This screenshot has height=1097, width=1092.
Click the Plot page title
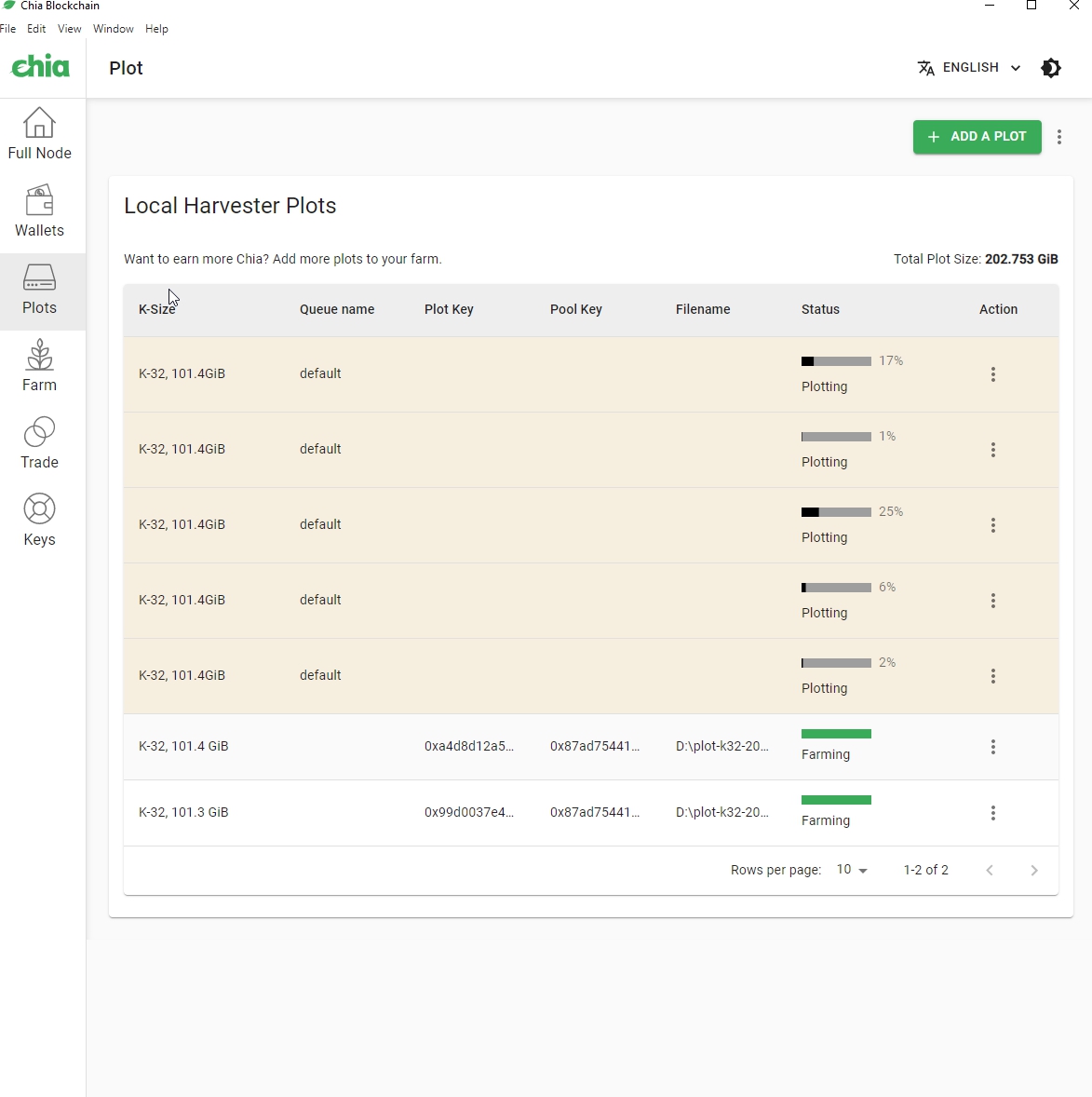[126, 68]
